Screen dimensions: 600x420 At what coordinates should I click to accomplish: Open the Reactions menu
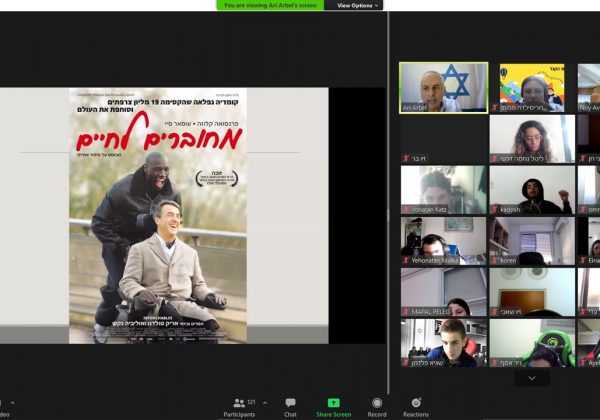tap(416, 407)
